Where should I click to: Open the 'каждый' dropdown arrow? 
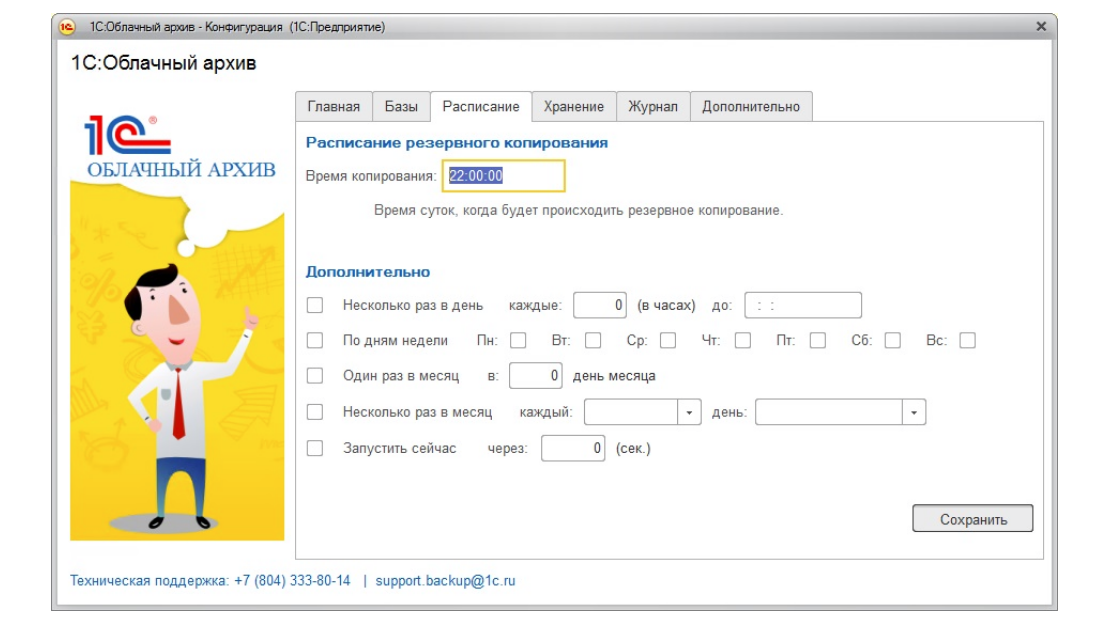coord(689,412)
